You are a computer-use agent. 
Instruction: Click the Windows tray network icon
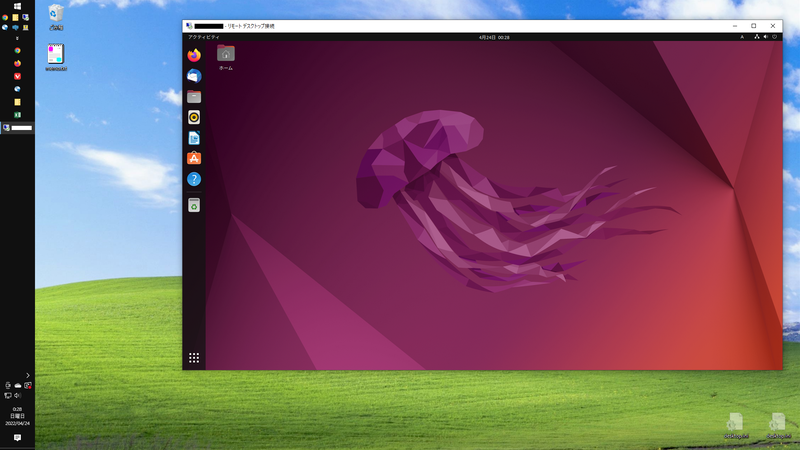[x=8, y=395]
